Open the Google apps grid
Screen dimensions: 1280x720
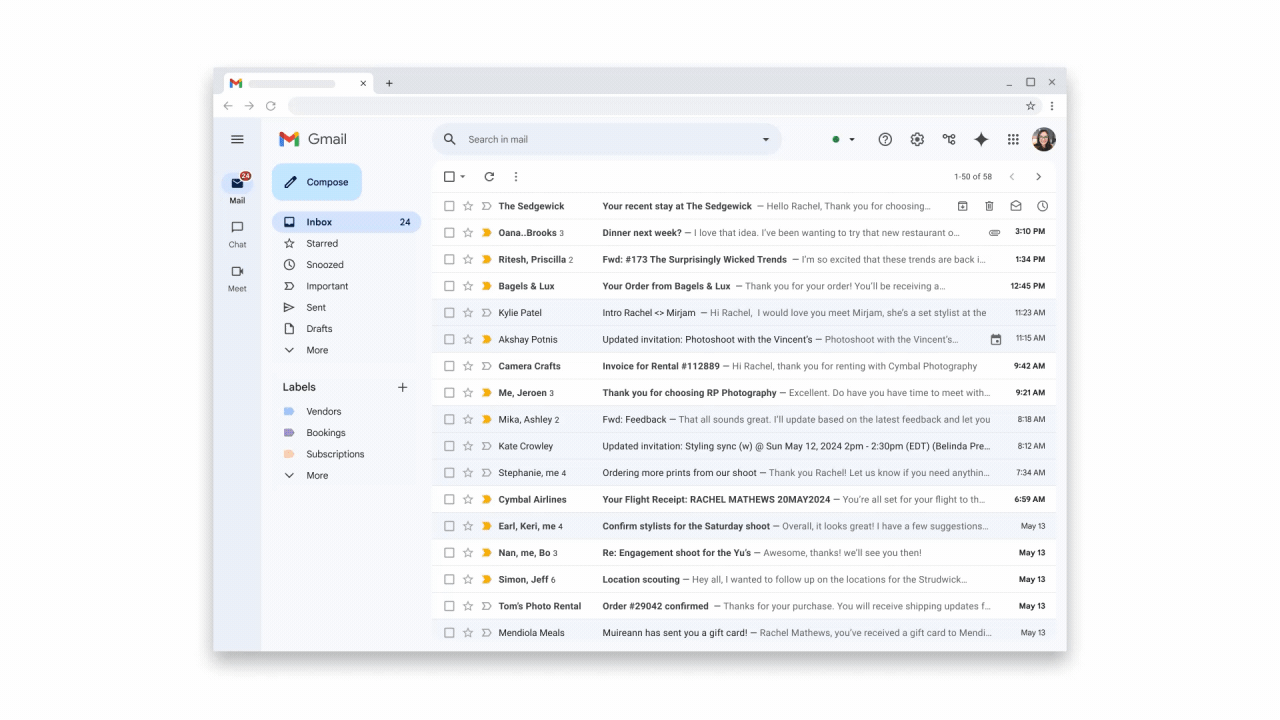tap(1013, 140)
